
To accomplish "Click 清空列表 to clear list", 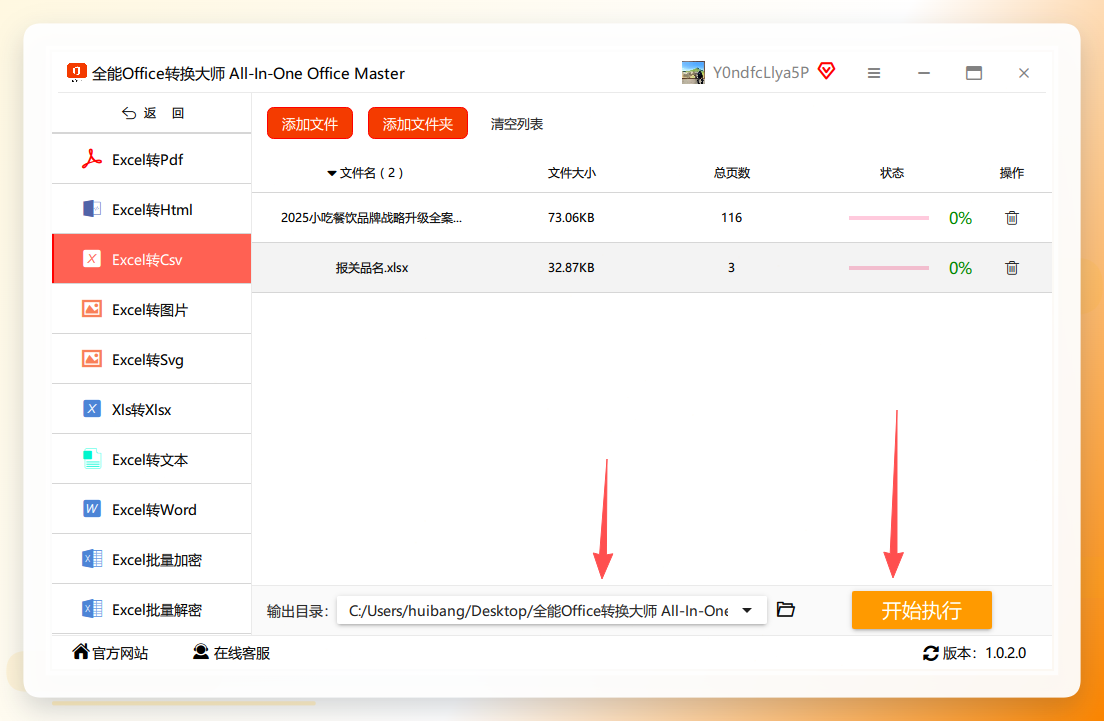I will tap(517, 124).
